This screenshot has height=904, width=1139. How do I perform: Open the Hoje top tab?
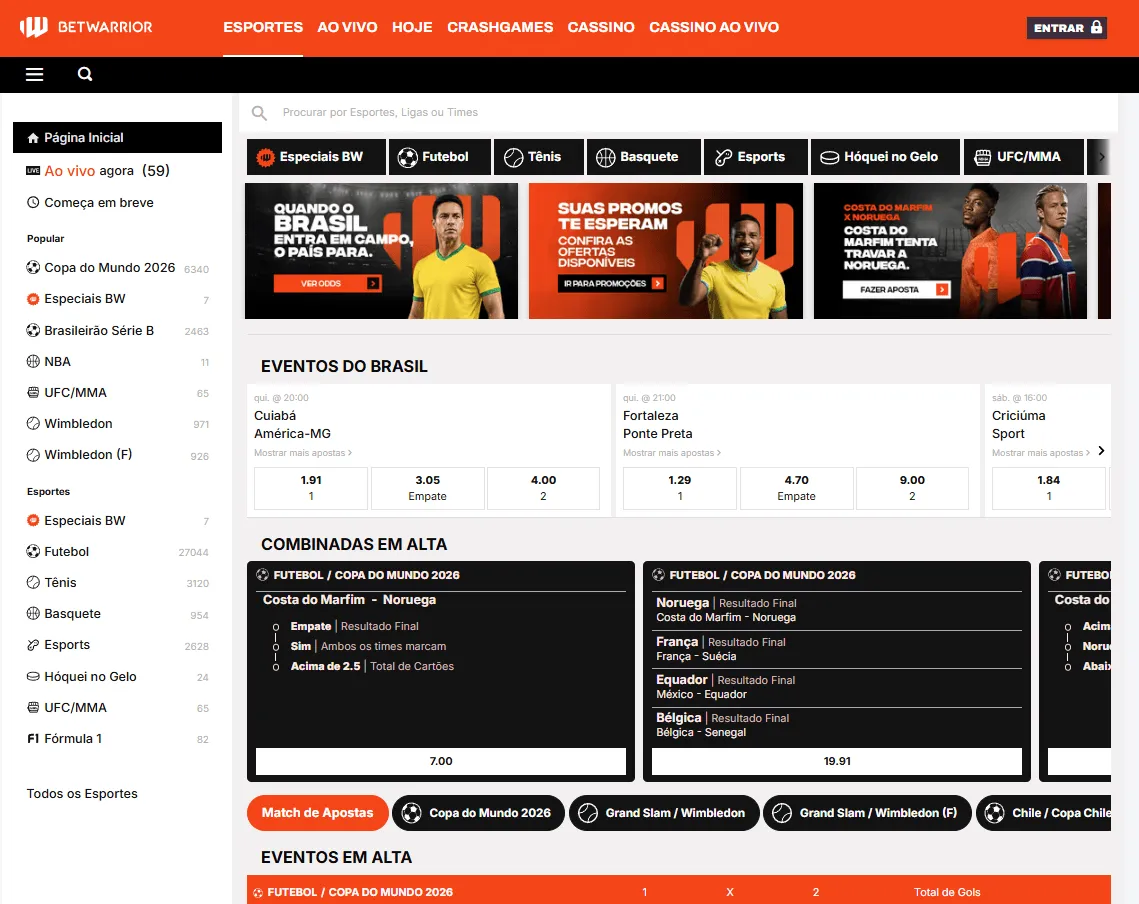412,28
